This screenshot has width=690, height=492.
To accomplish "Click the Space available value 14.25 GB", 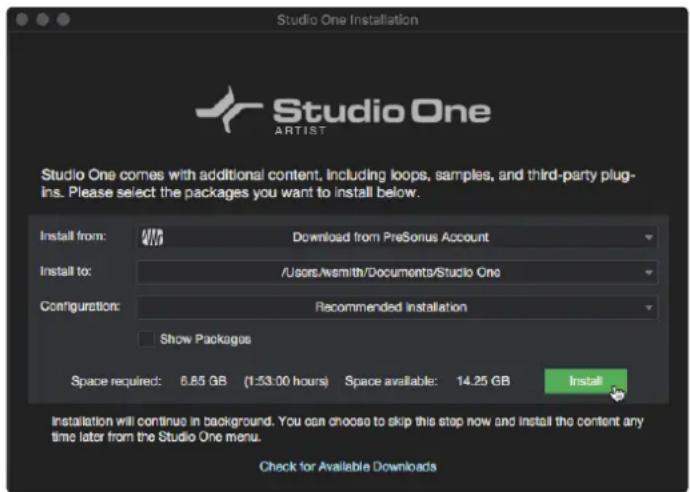I will pos(483,381).
